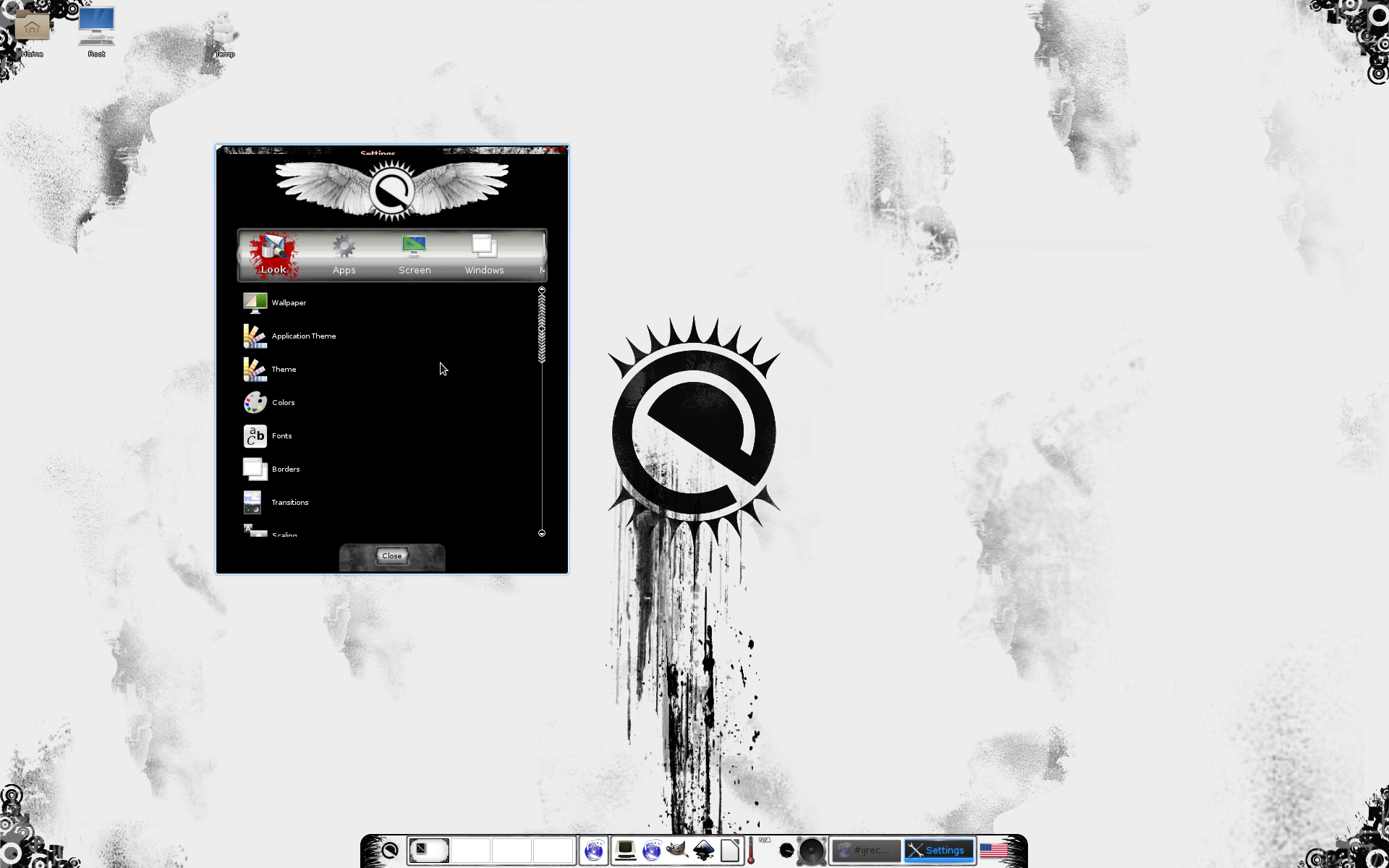Image resolution: width=1389 pixels, height=868 pixels.
Task: Launch the terminal computer icon on shelf
Action: [625, 850]
